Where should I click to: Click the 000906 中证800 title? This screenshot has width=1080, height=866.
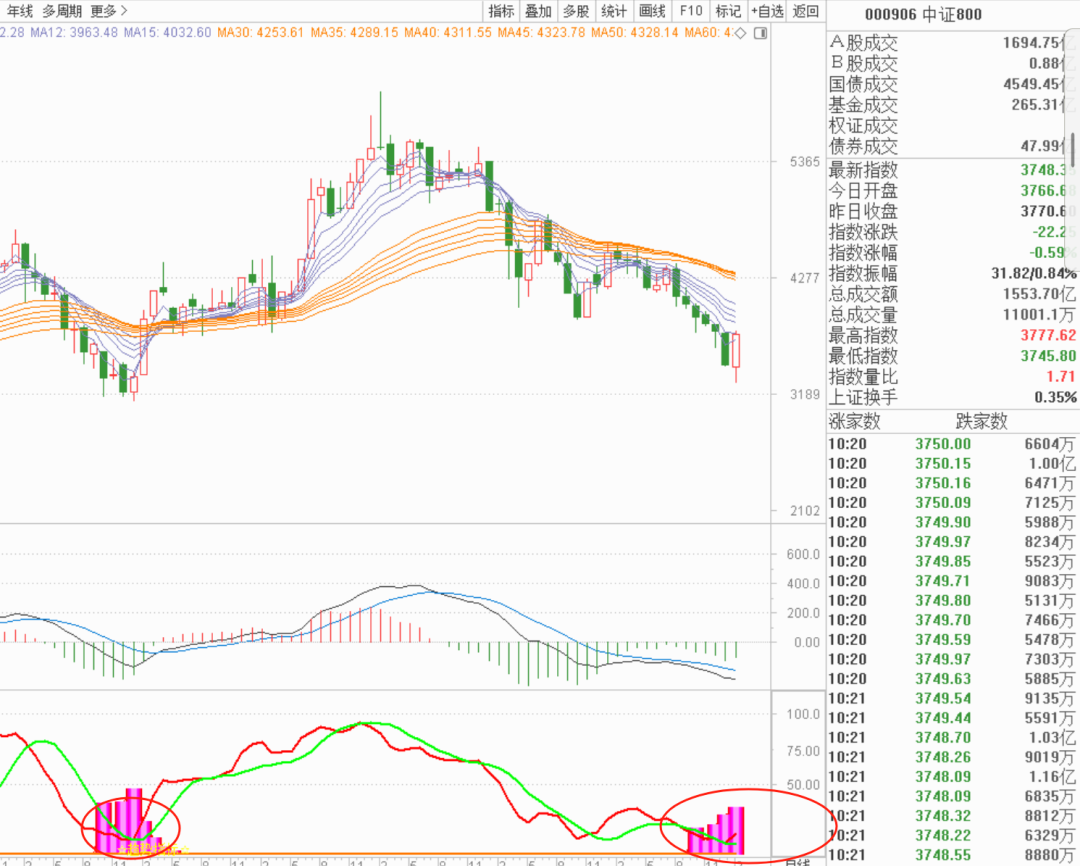pyautogui.click(x=923, y=14)
